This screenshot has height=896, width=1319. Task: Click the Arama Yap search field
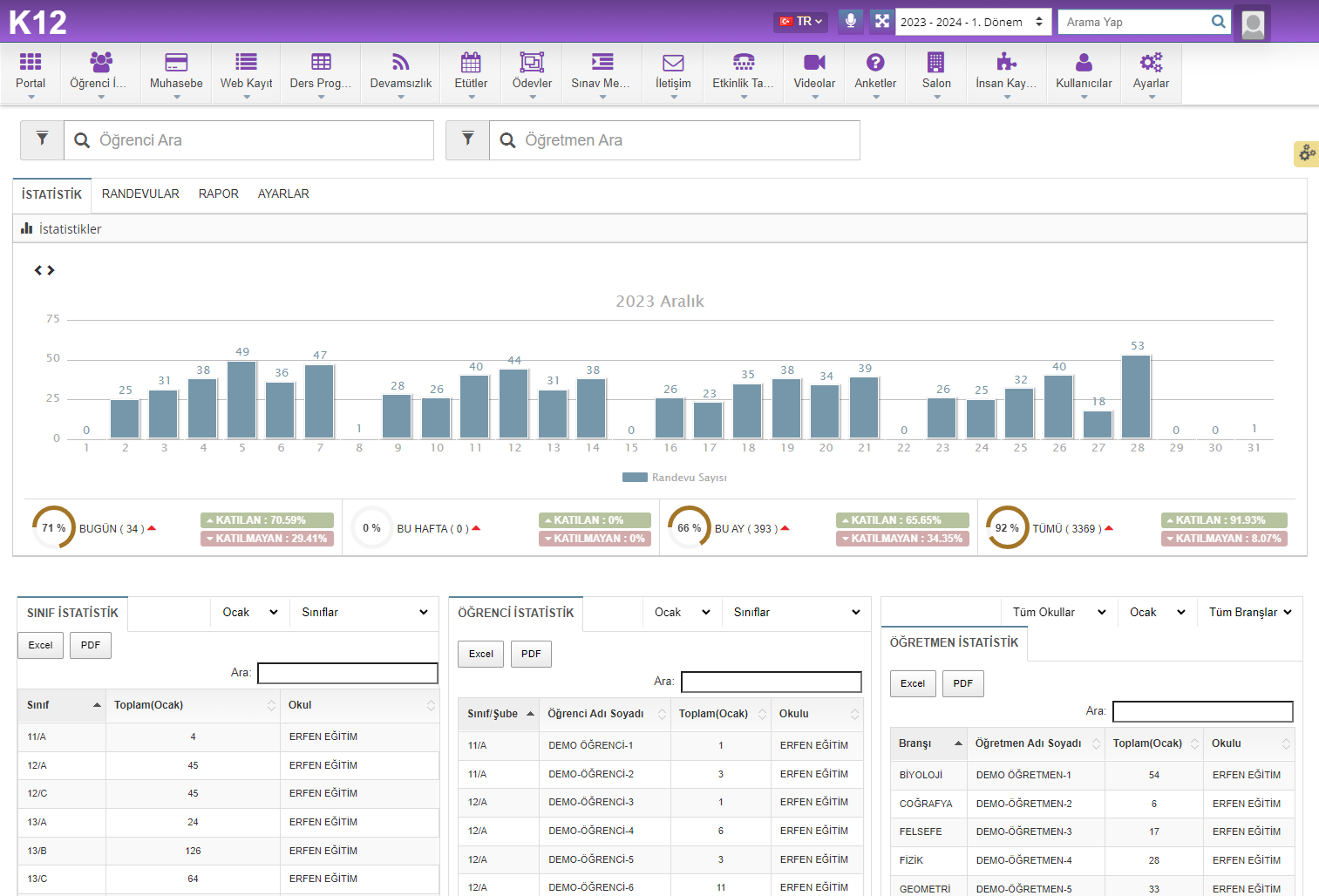coord(1133,22)
